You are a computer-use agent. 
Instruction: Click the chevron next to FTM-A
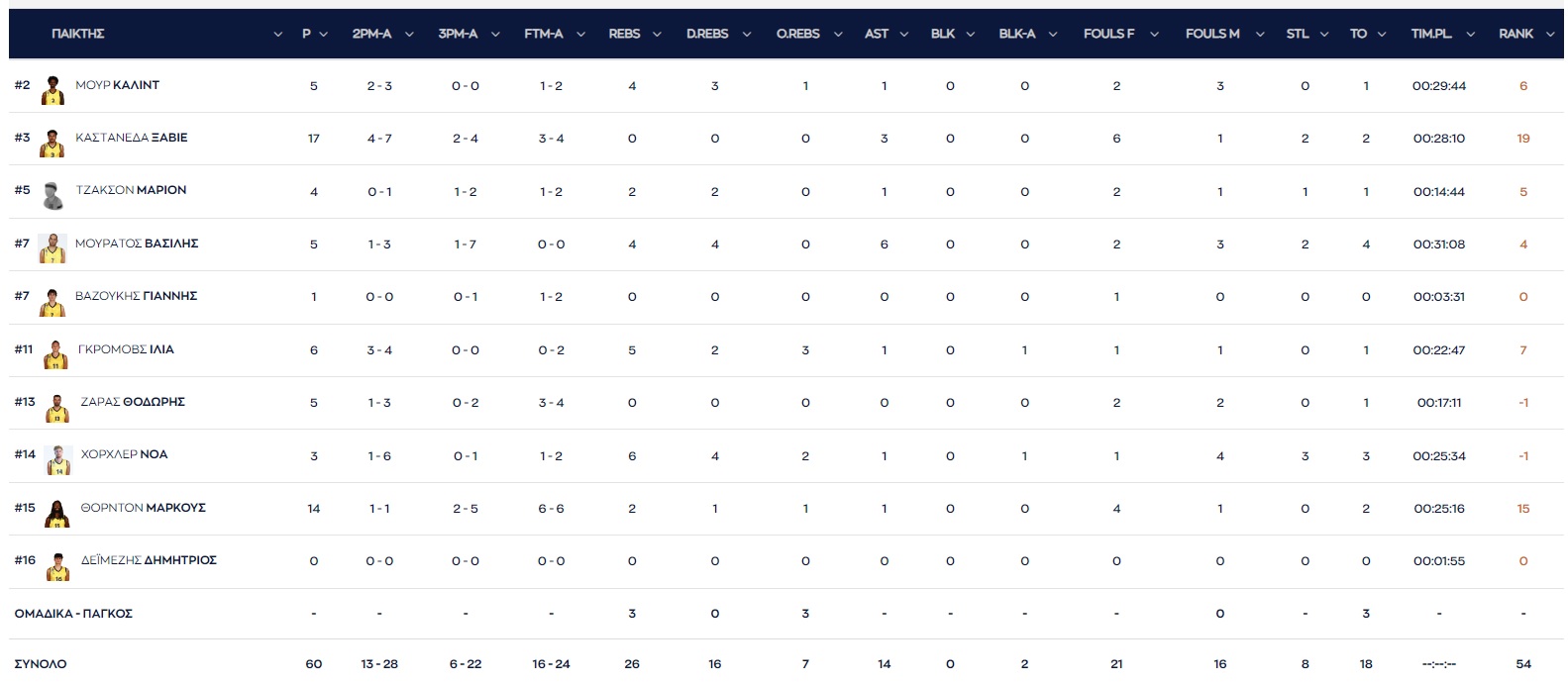point(580,35)
